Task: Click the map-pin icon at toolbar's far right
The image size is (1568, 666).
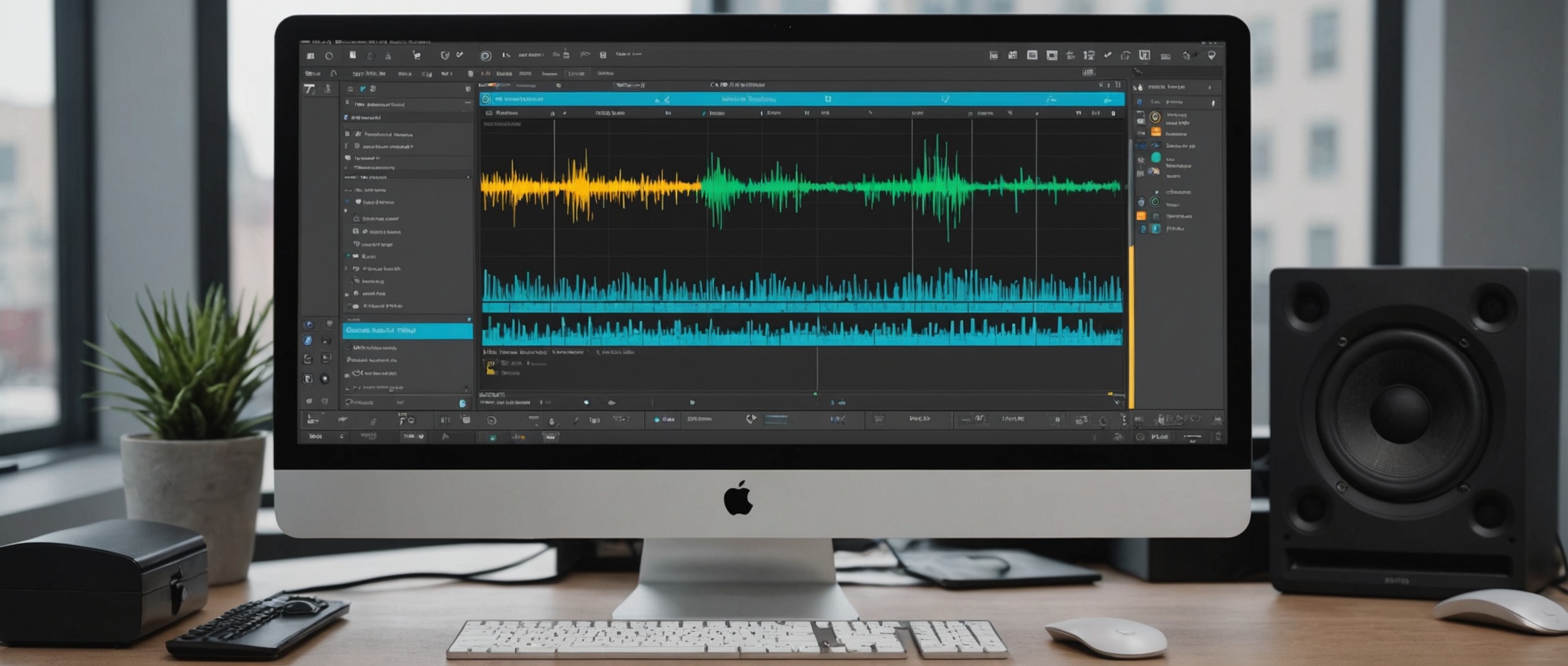Action: (x=1212, y=56)
